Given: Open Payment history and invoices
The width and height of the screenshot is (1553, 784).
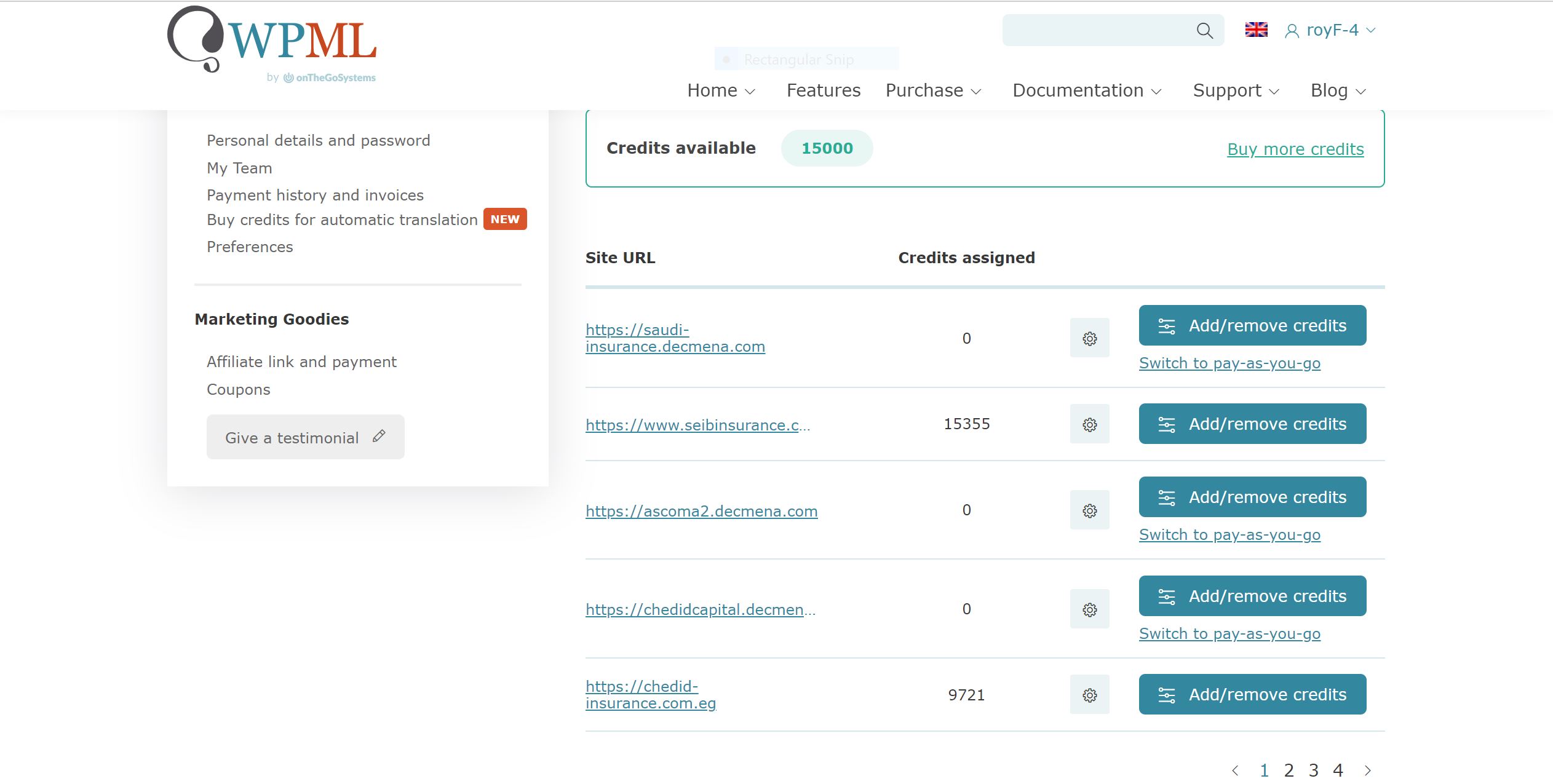Looking at the screenshot, I should click(x=315, y=195).
